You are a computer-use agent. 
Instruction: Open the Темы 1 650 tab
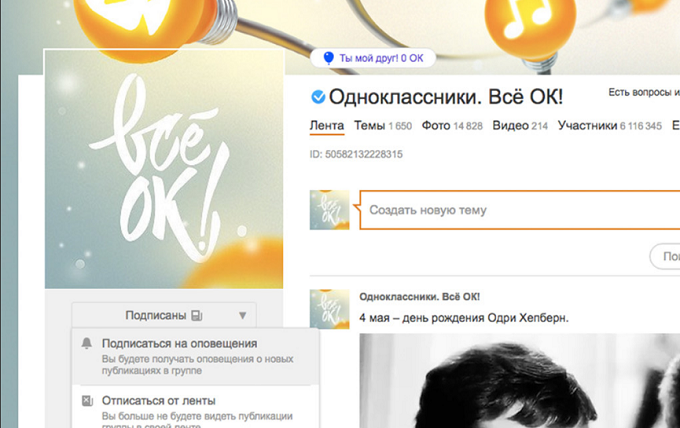383,126
